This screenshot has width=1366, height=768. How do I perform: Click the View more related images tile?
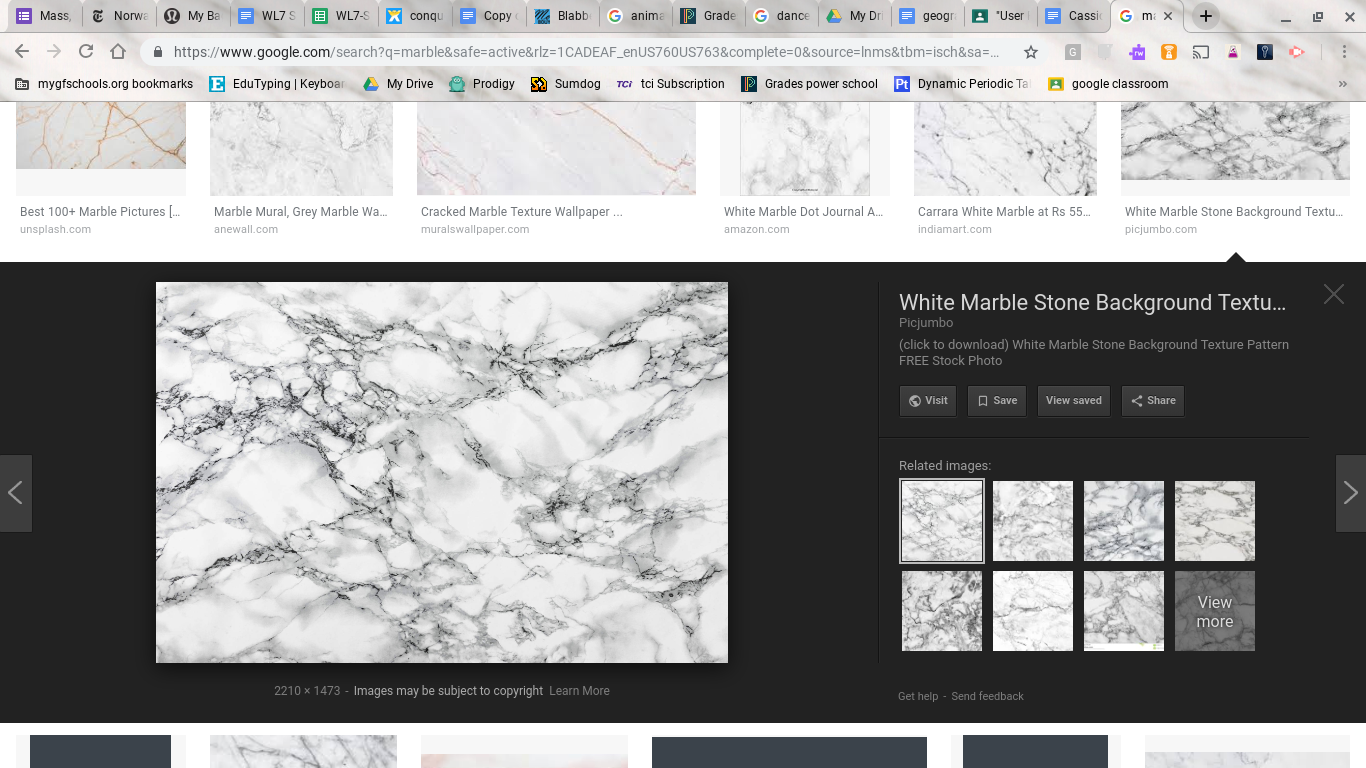point(1215,611)
